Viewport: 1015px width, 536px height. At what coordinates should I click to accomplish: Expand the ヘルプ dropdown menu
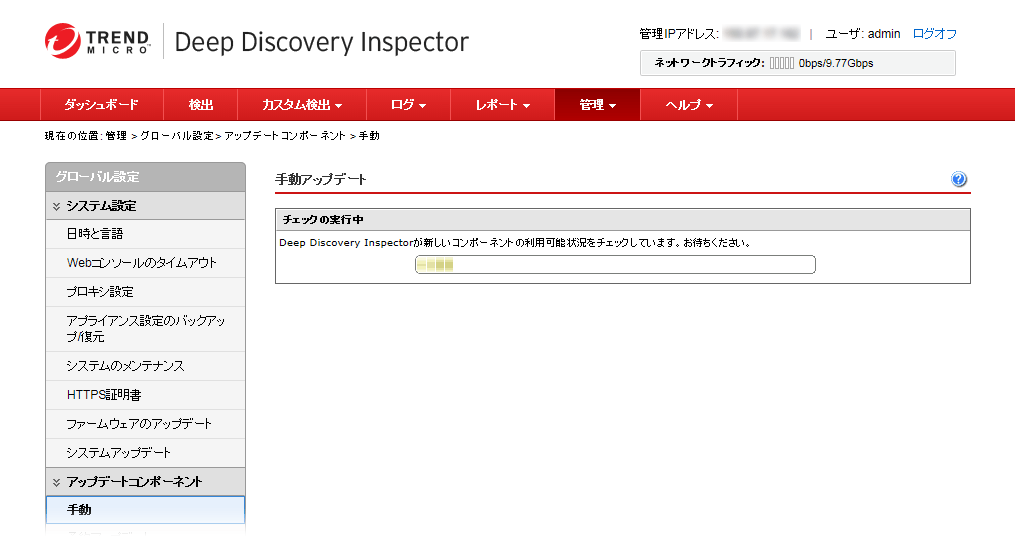pyautogui.click(x=689, y=105)
